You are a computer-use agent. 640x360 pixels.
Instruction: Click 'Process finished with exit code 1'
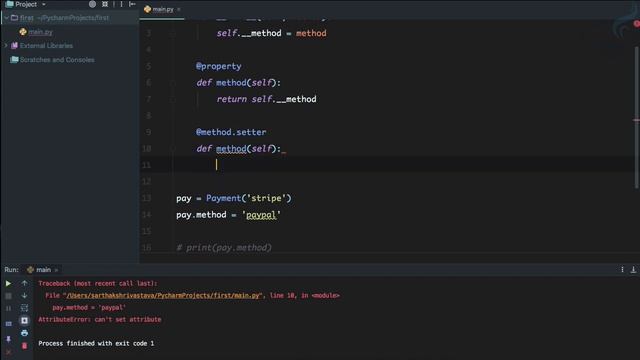pos(96,343)
